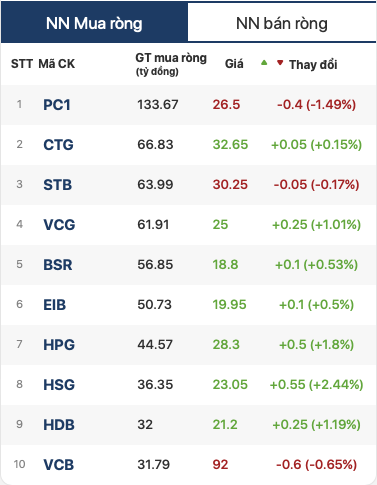Image resolution: width=377 pixels, height=485 pixels.
Task: Click the Mã CK column header
Action: pos(57,64)
